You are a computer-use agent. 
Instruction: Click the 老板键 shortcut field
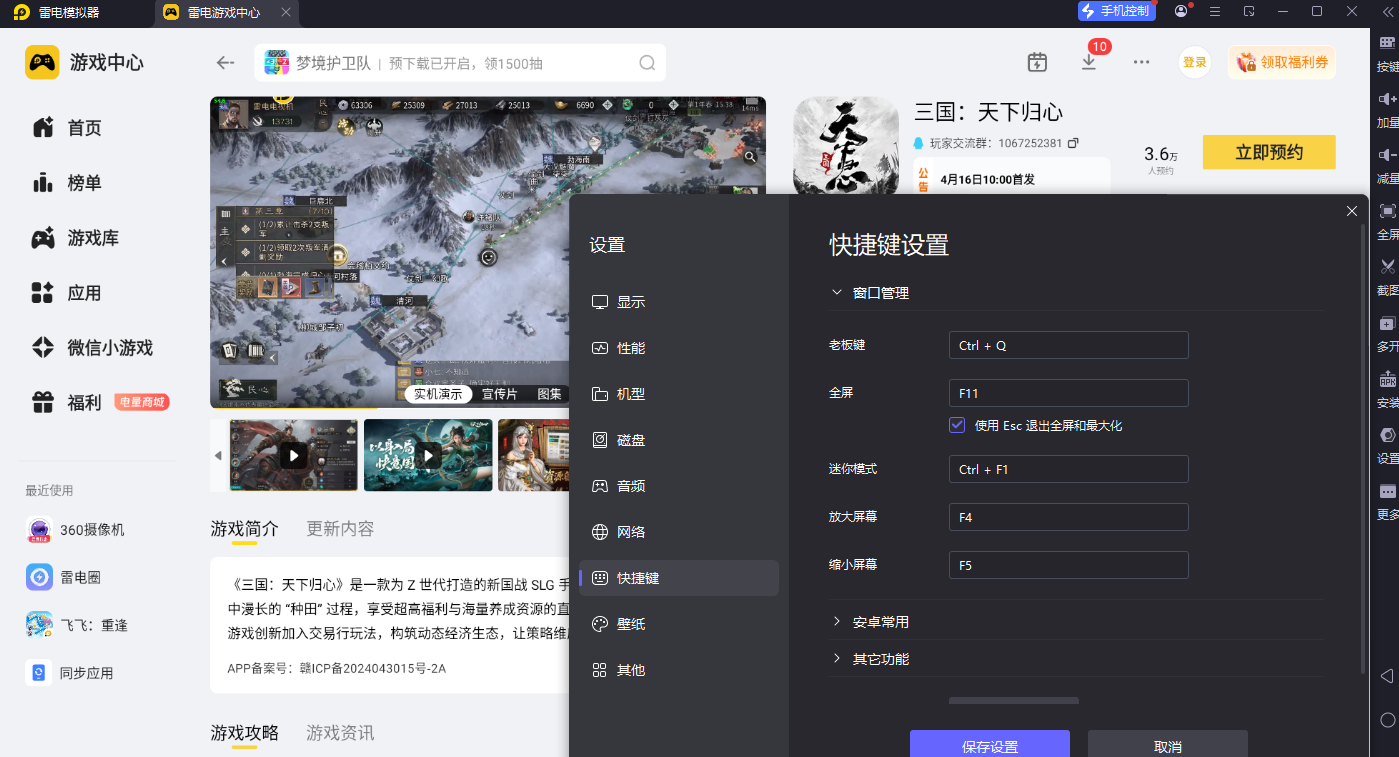pyautogui.click(x=1069, y=345)
